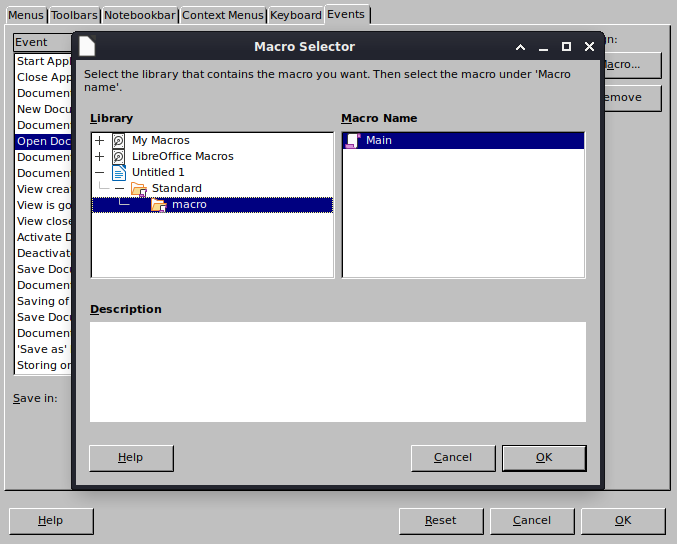Expand the My Macros tree node
Screen dimensions: 677x544
coord(100,141)
